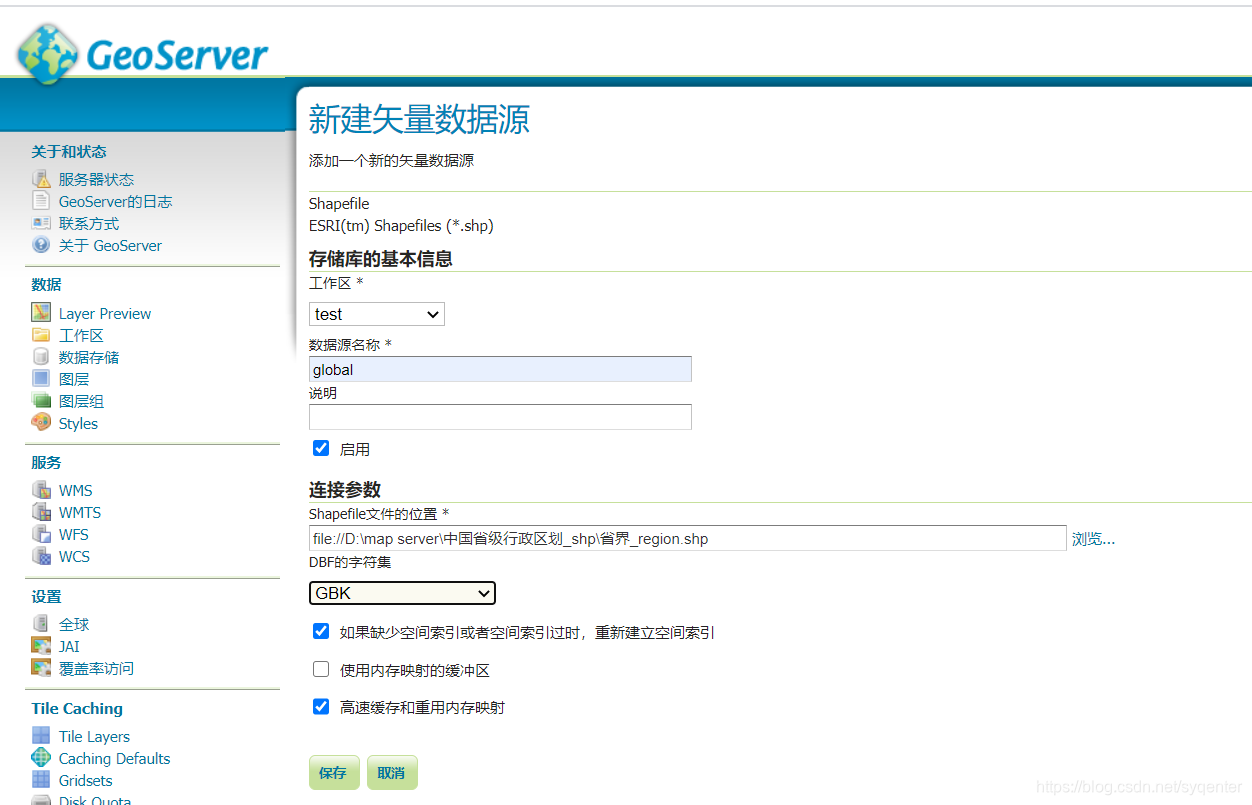Screen dimensions: 1252x805
Task: Open 服务器状态 server status page
Action: pyautogui.click(x=96, y=179)
